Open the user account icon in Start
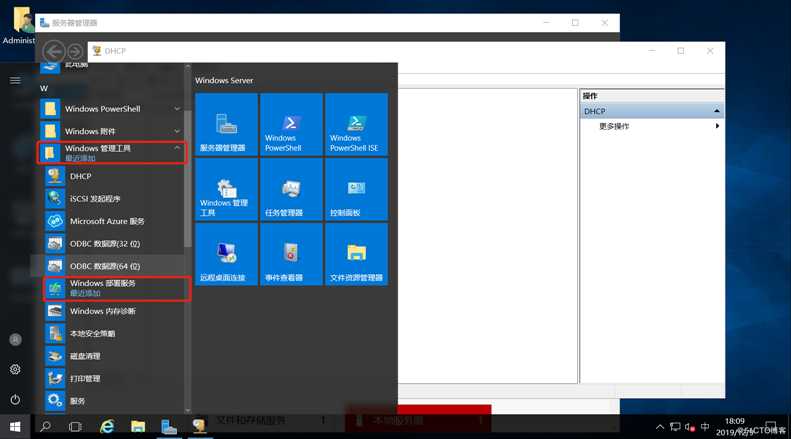Viewport: 791px width, 439px height. (15, 340)
